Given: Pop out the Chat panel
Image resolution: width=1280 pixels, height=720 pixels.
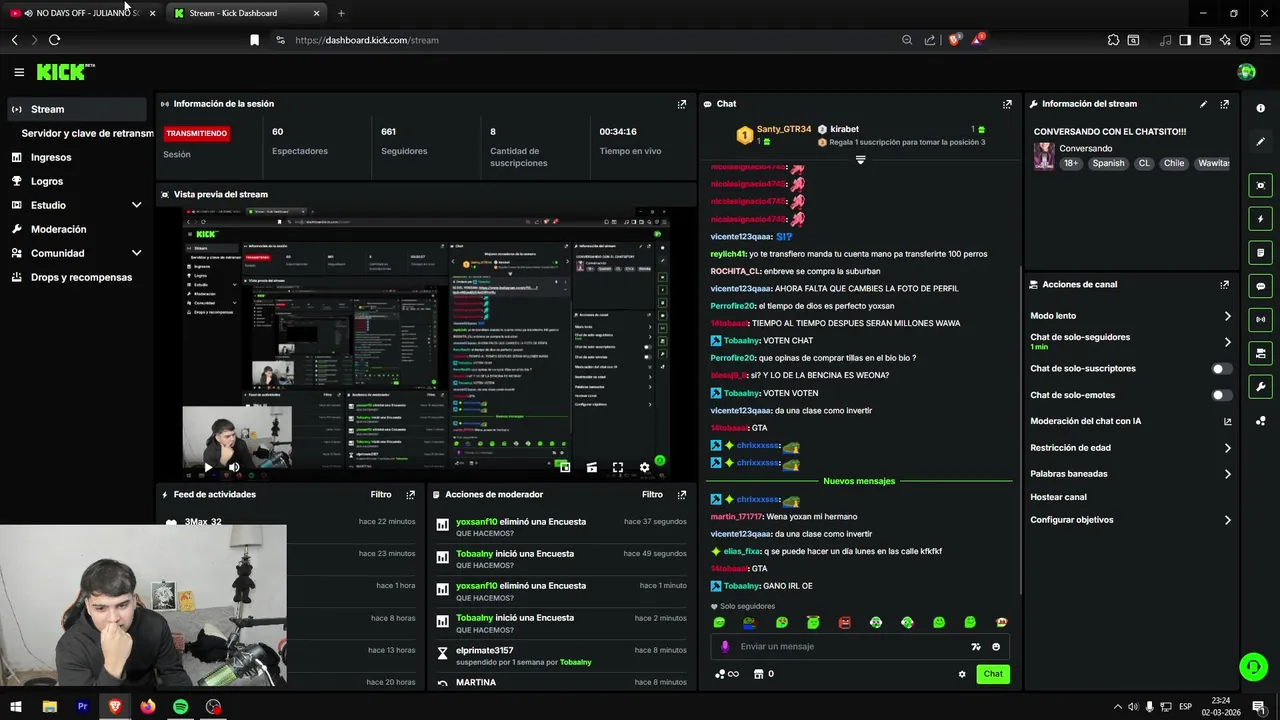Looking at the screenshot, I should pos(1007,104).
